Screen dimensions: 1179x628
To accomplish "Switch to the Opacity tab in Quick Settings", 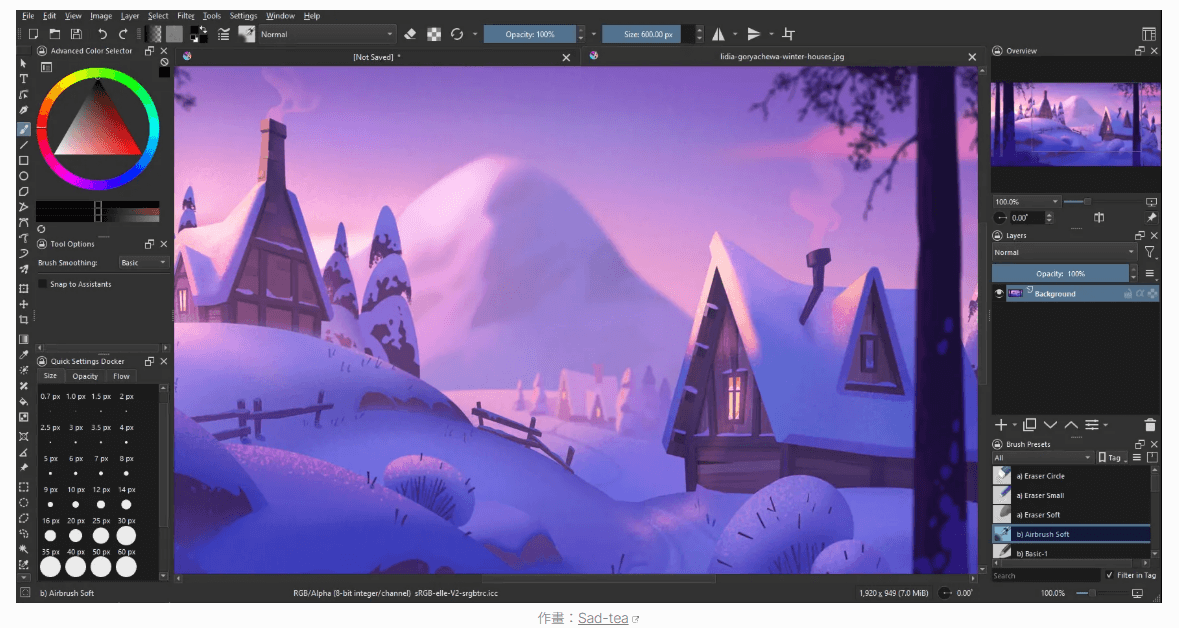I will click(x=85, y=376).
